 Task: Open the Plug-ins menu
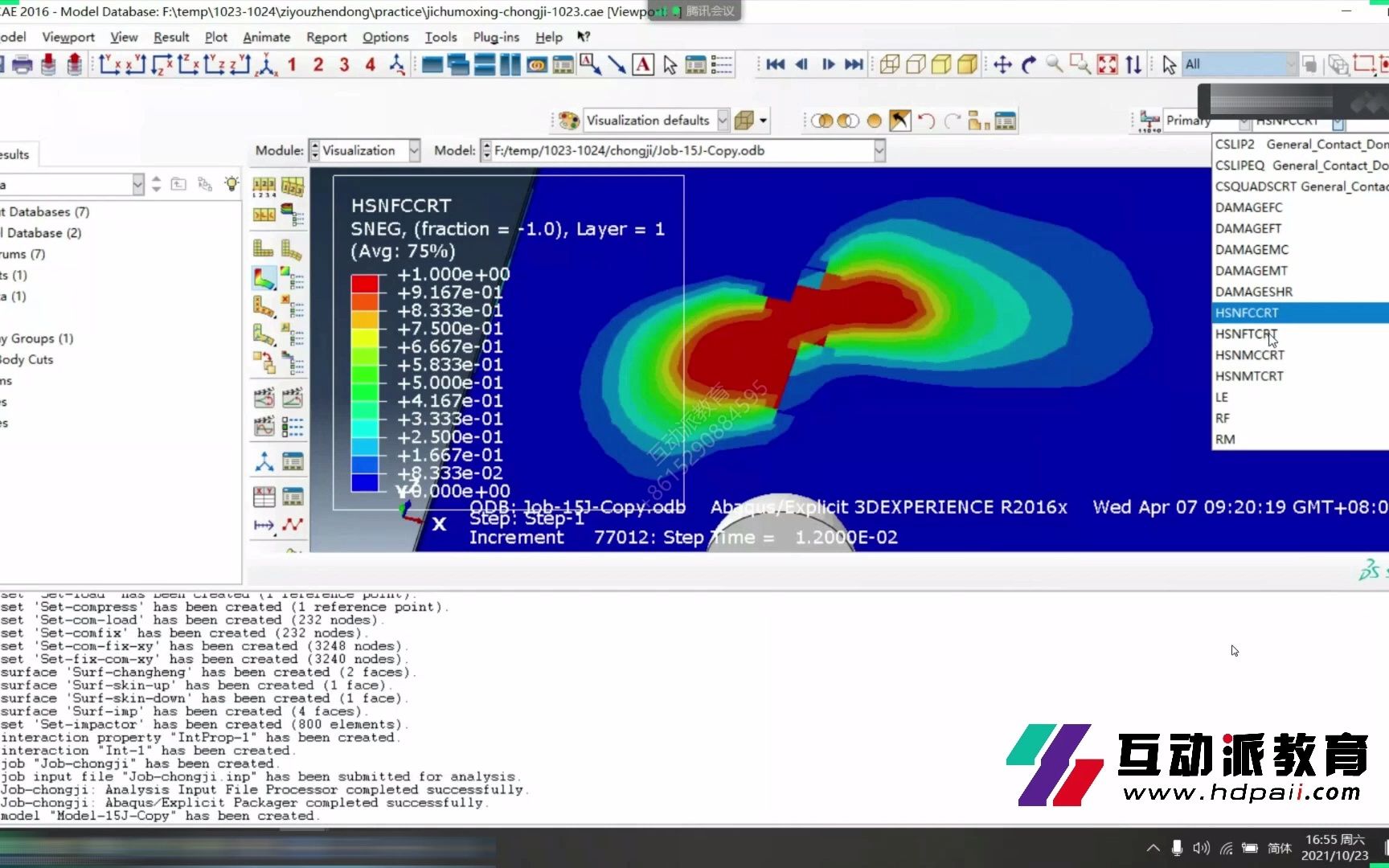495,37
